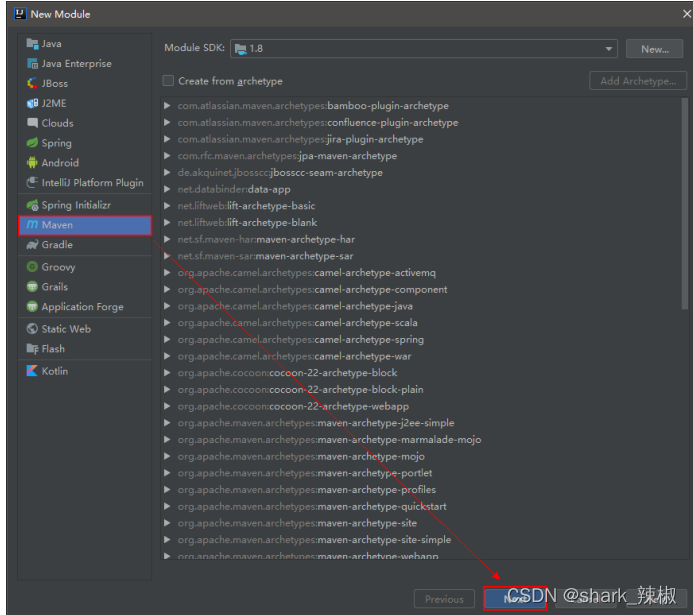Image resolution: width=693 pixels, height=615 pixels.
Task: Choose the Groovy module icon
Action: (x=33, y=267)
